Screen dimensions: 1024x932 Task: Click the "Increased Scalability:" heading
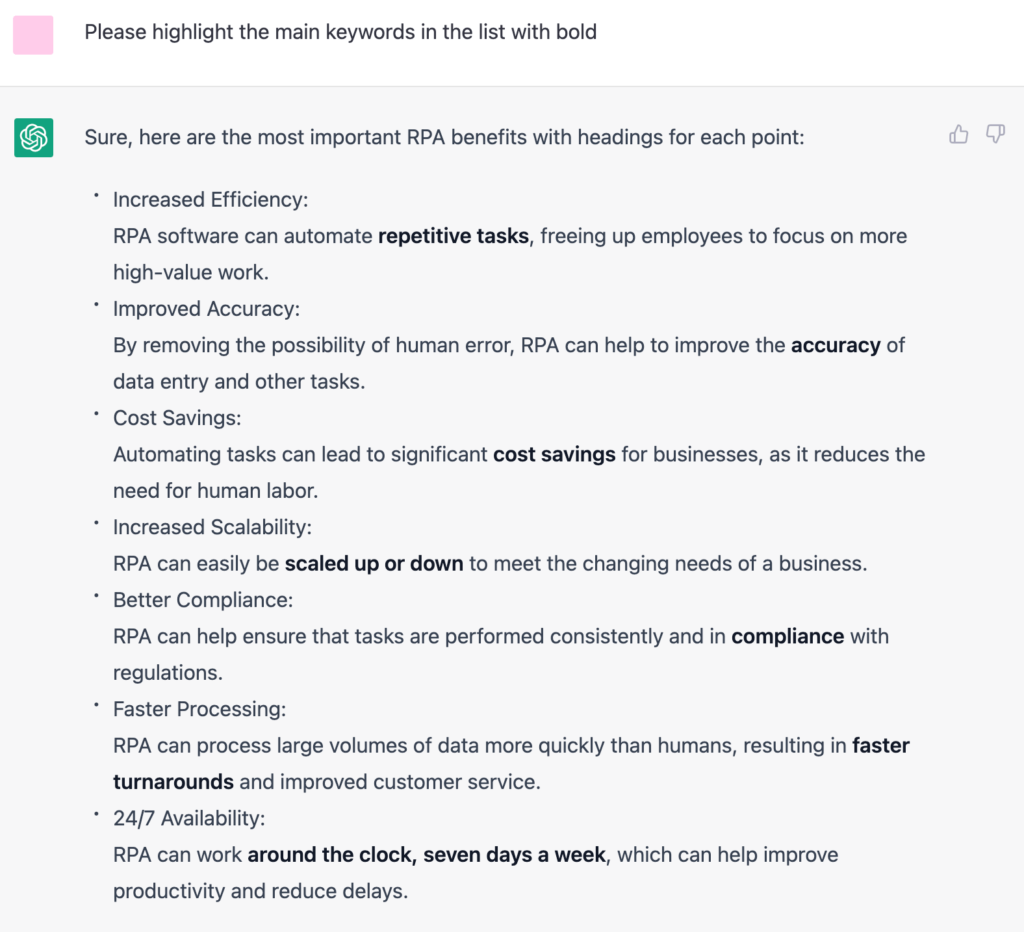[212, 527]
